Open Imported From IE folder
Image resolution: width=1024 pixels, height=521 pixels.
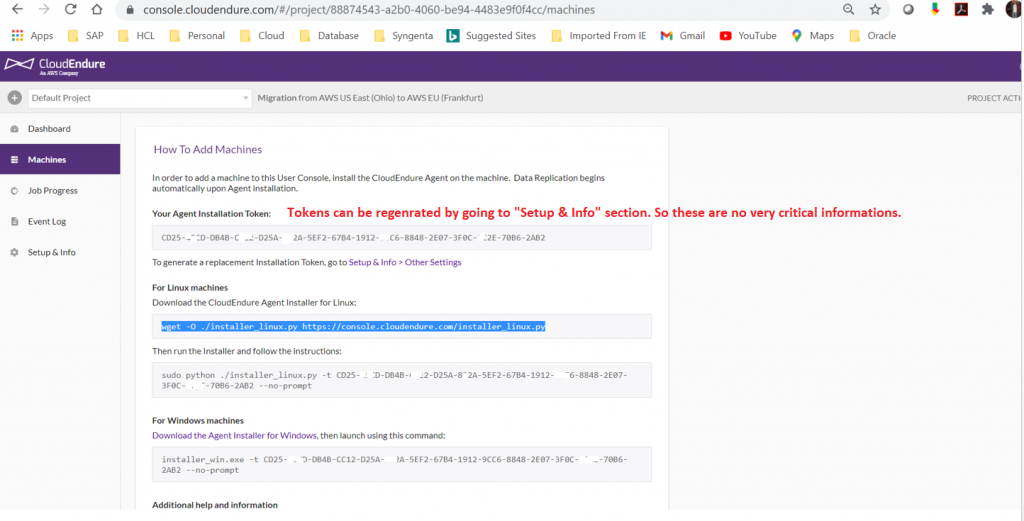(599, 36)
